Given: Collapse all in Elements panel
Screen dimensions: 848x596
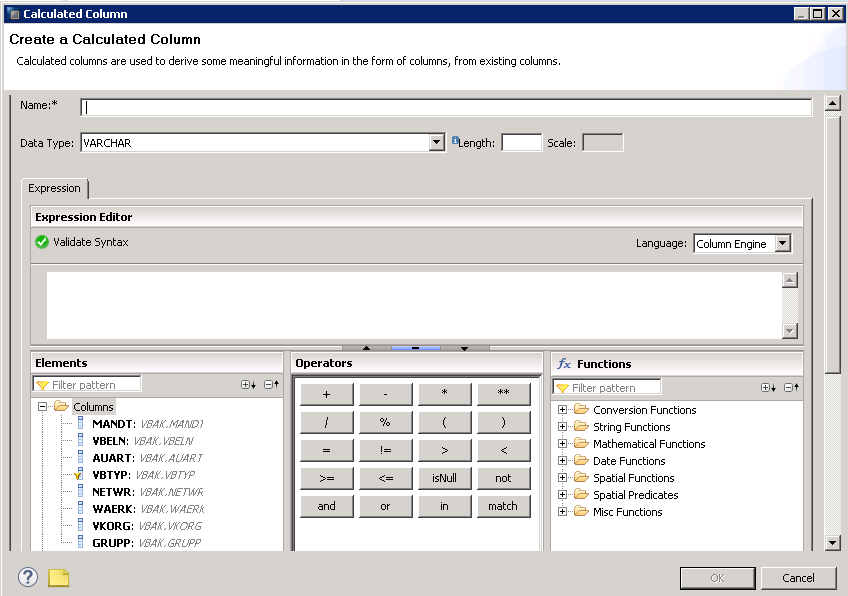Looking at the screenshot, I should click(271, 385).
